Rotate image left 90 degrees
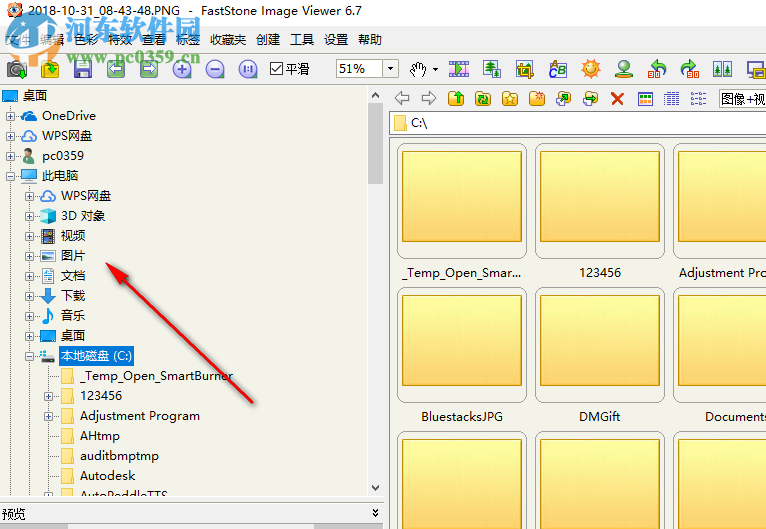Image resolution: width=766 pixels, height=529 pixels. (x=657, y=69)
